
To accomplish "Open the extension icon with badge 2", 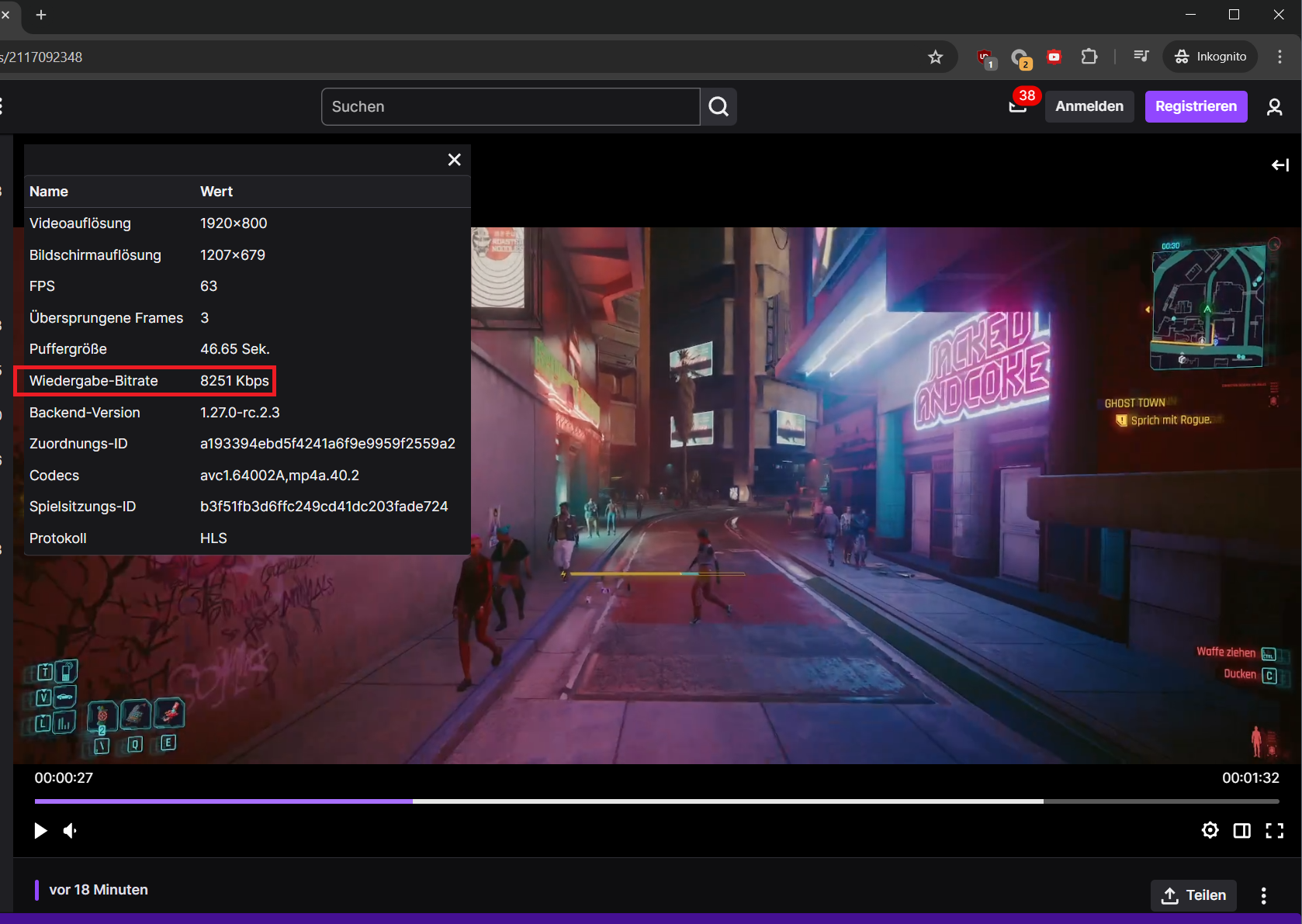I will pos(1020,57).
